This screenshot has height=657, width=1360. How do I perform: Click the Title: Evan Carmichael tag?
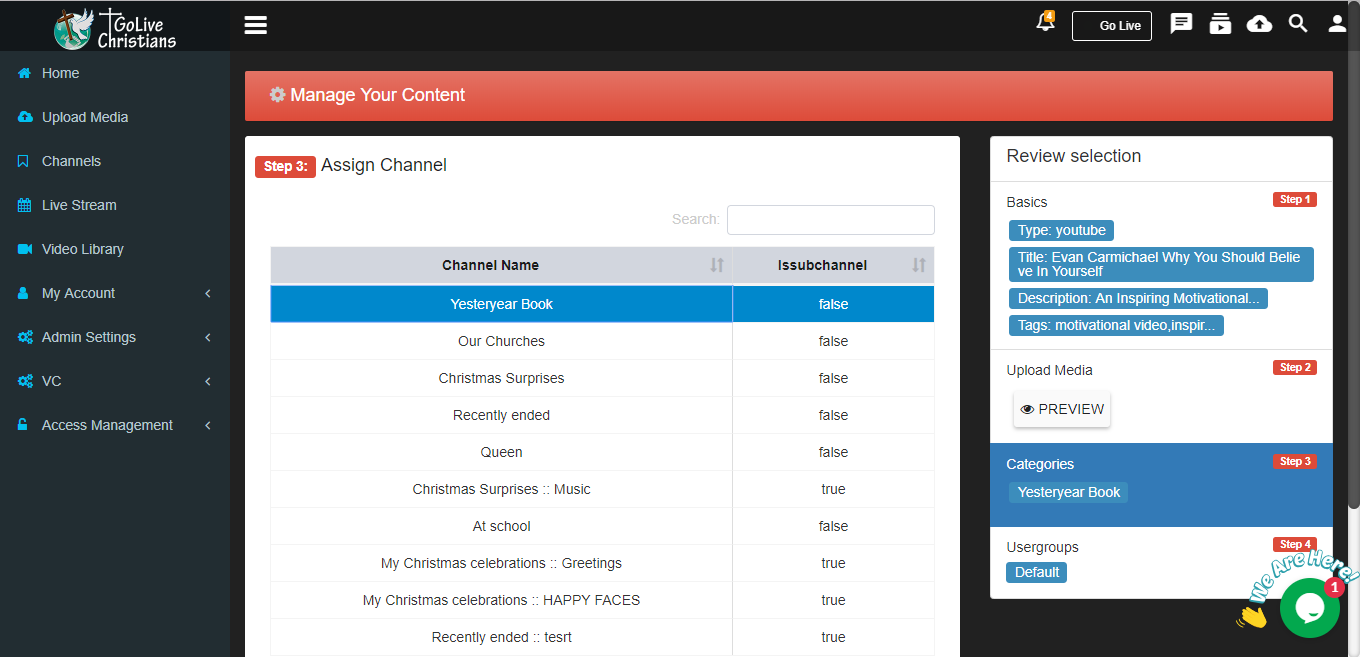1161,264
